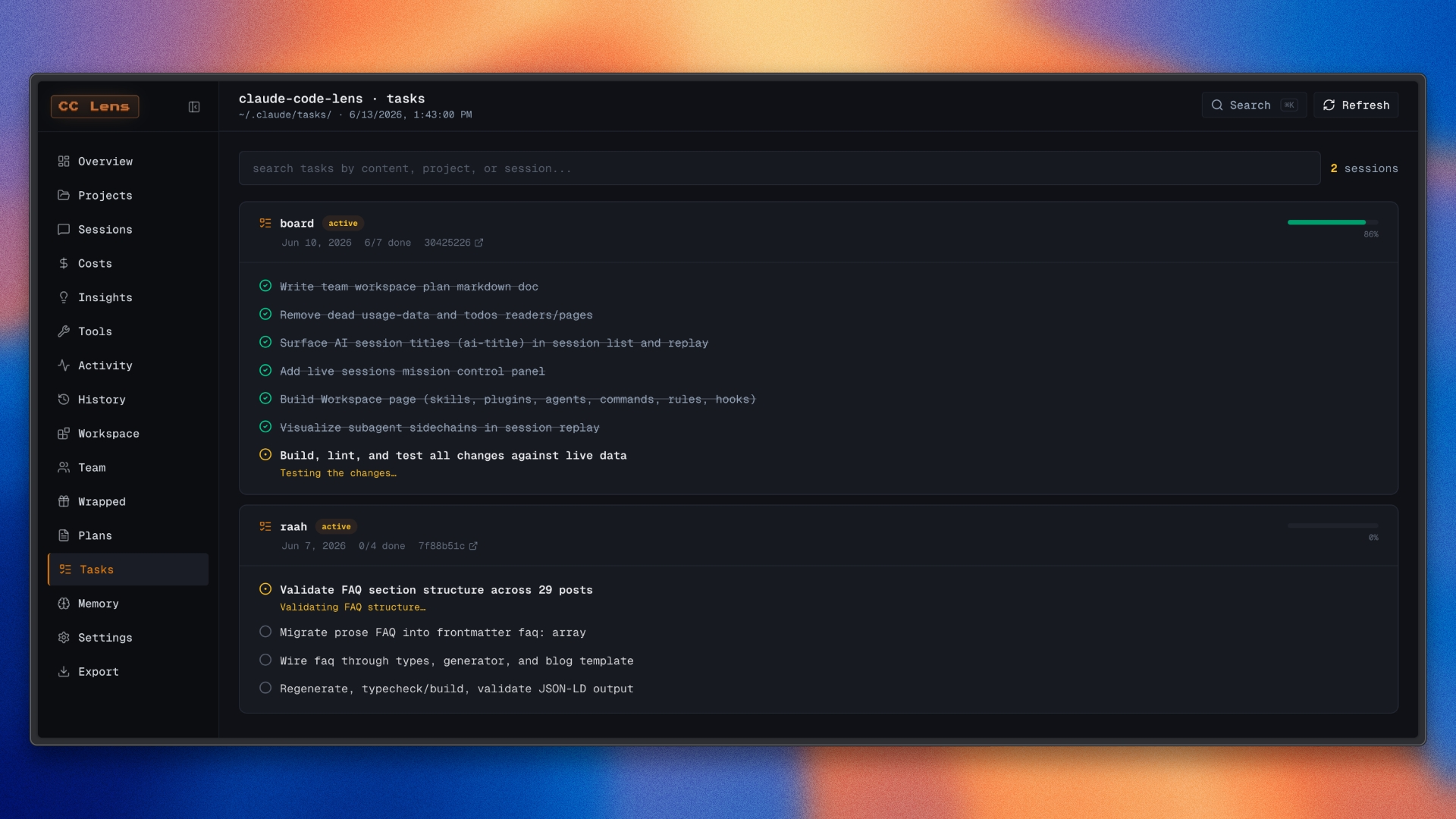This screenshot has width=1456, height=819.
Task: Click the '0/4 done' label
Action: pos(382,546)
